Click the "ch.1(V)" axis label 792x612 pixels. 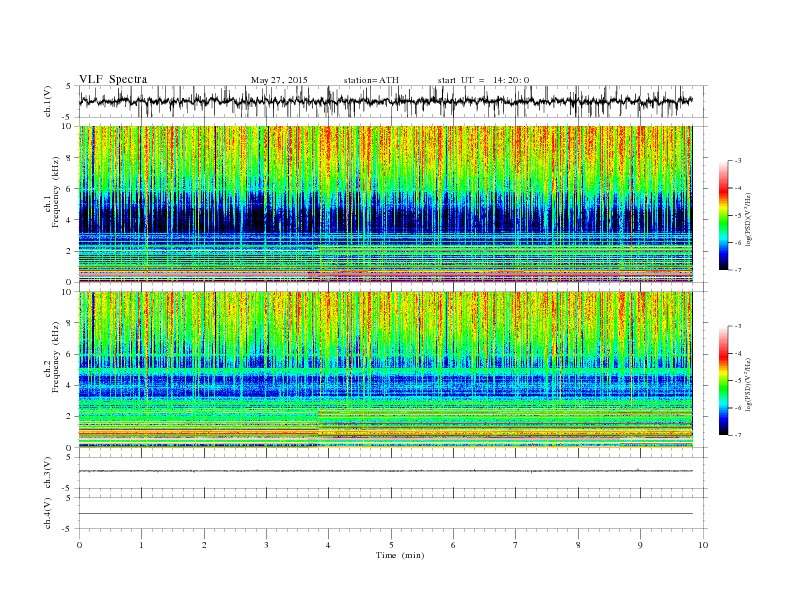pos(48,101)
